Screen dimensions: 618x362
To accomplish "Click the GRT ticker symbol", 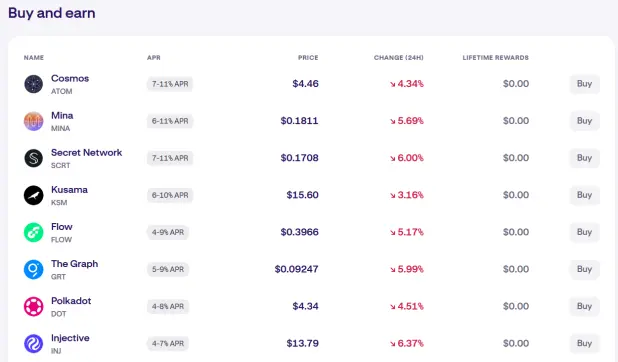I will coord(58,277).
